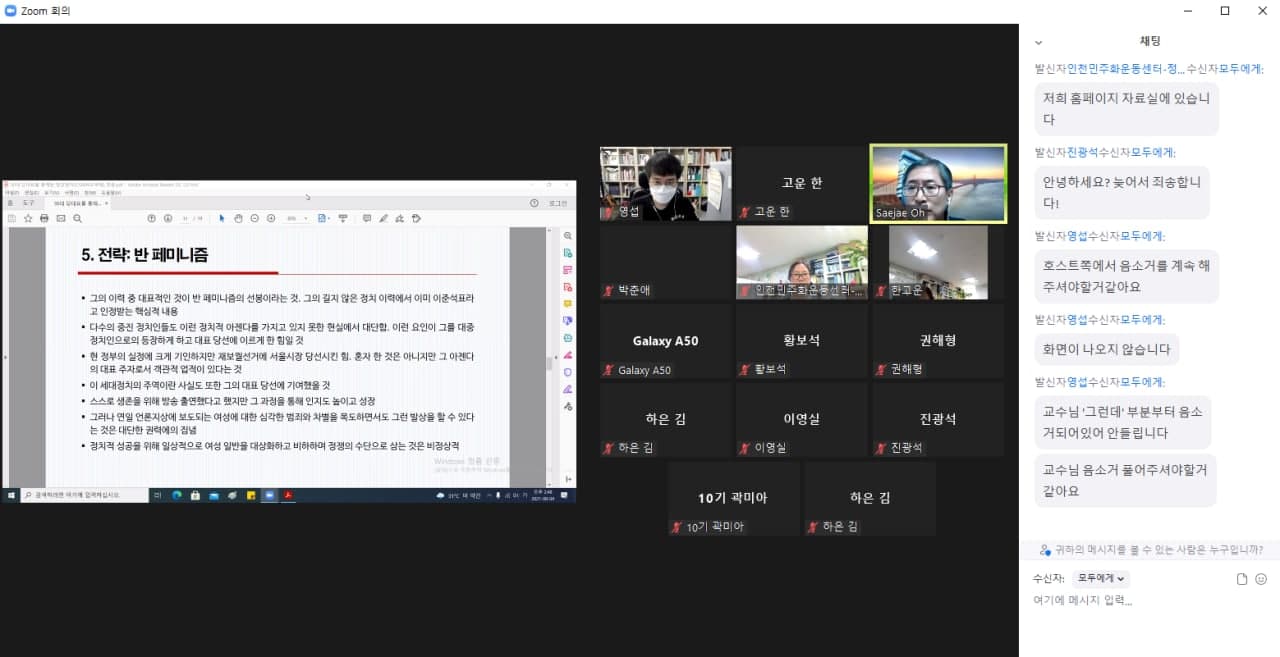1280x657 pixels.
Task: Click the 로그인 button in the PDF reader
Action: (557, 203)
